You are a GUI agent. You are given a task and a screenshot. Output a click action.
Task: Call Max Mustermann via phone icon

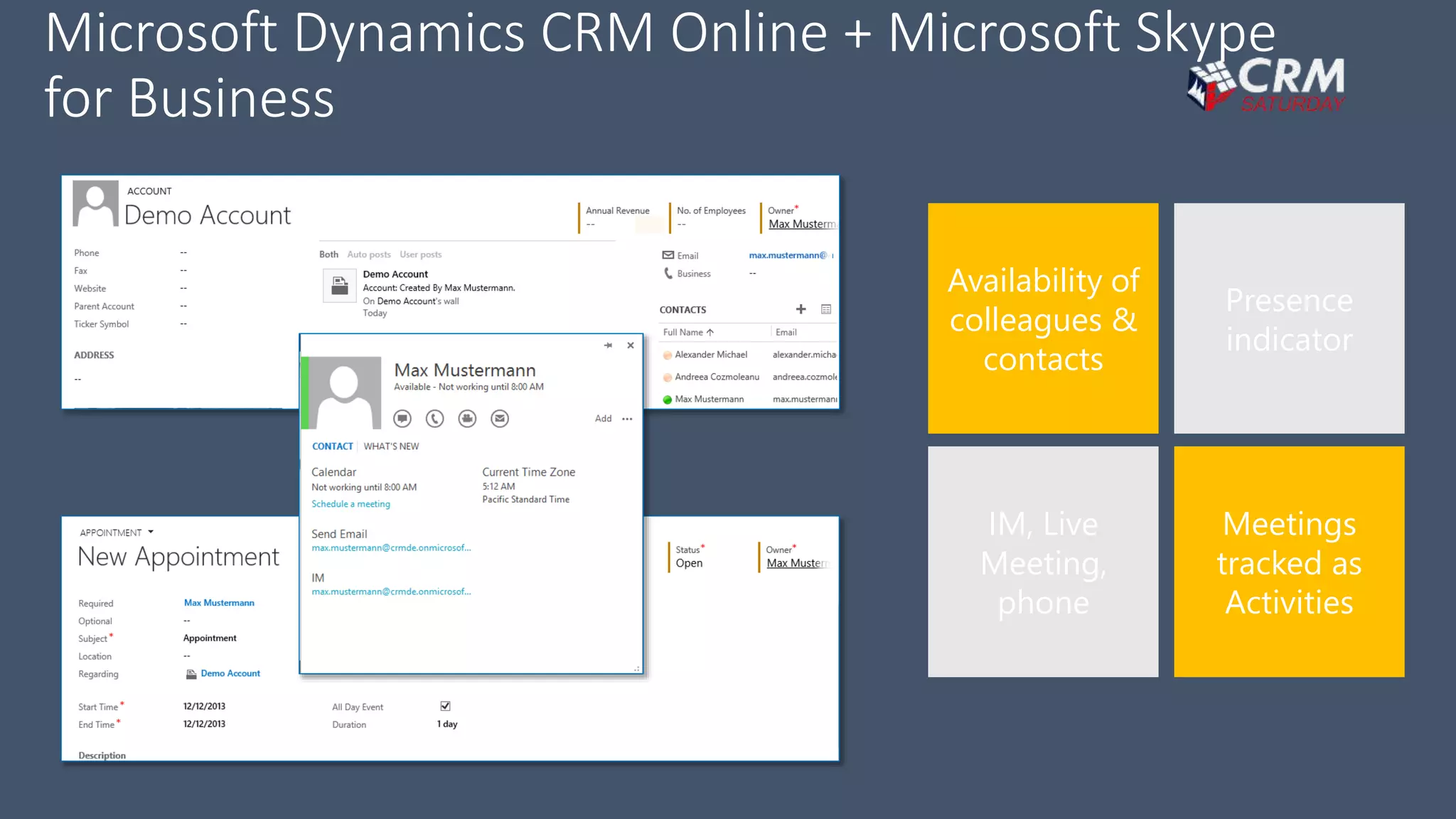(x=434, y=419)
